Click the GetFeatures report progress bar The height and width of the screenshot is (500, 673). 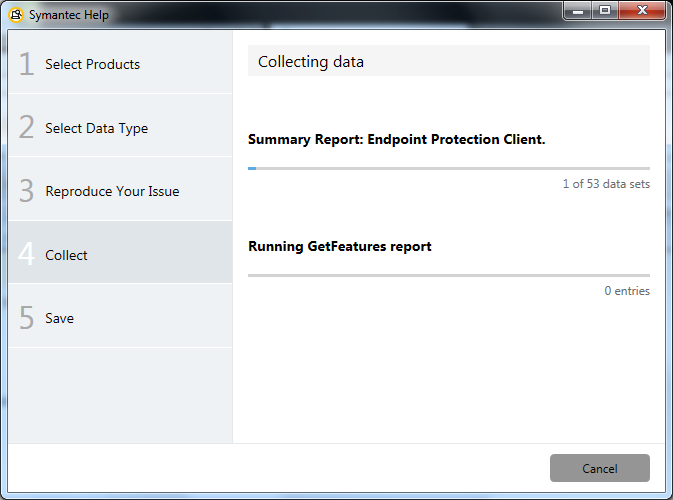click(x=449, y=276)
